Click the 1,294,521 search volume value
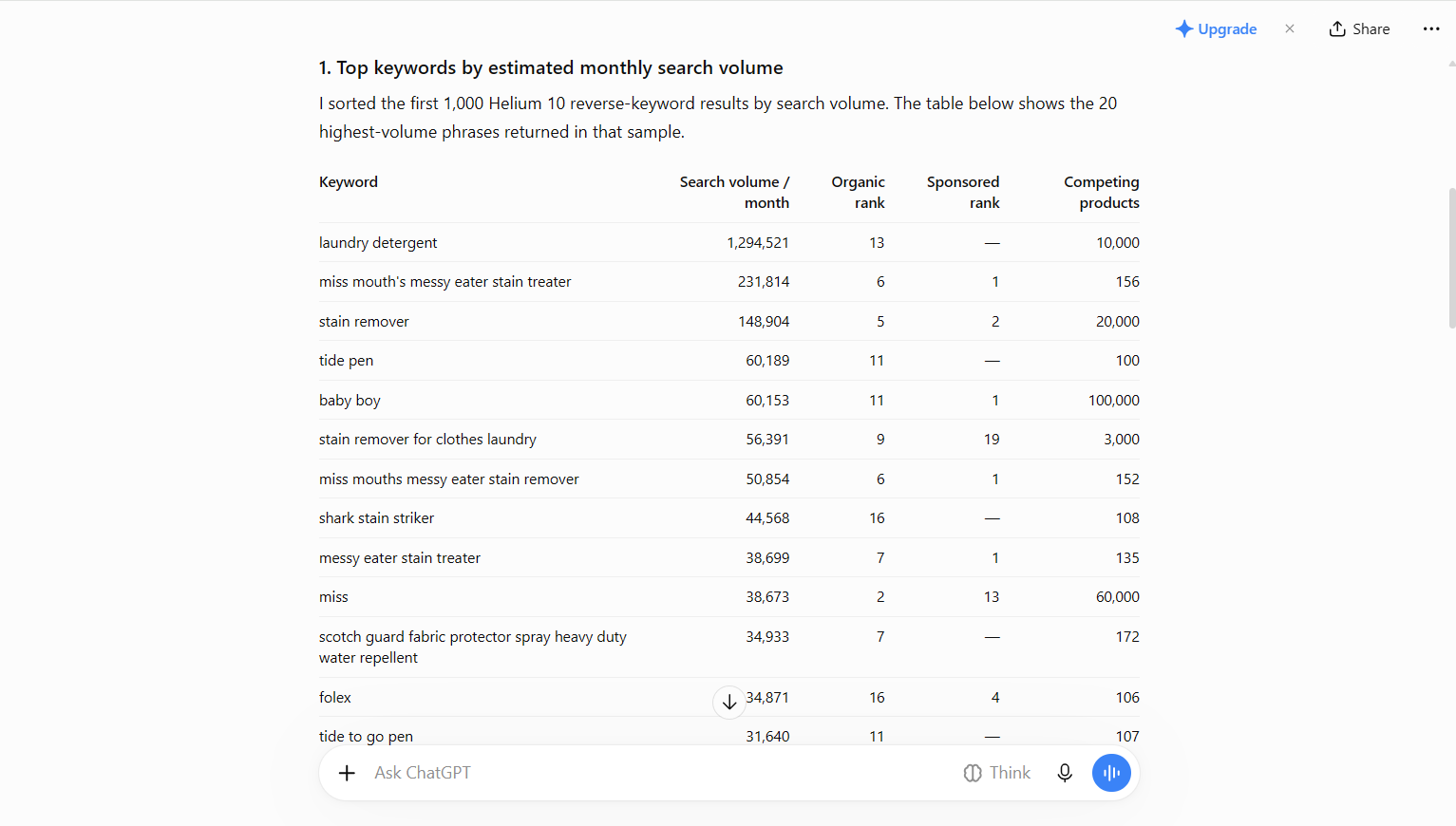The height and width of the screenshot is (826, 1456). point(758,243)
